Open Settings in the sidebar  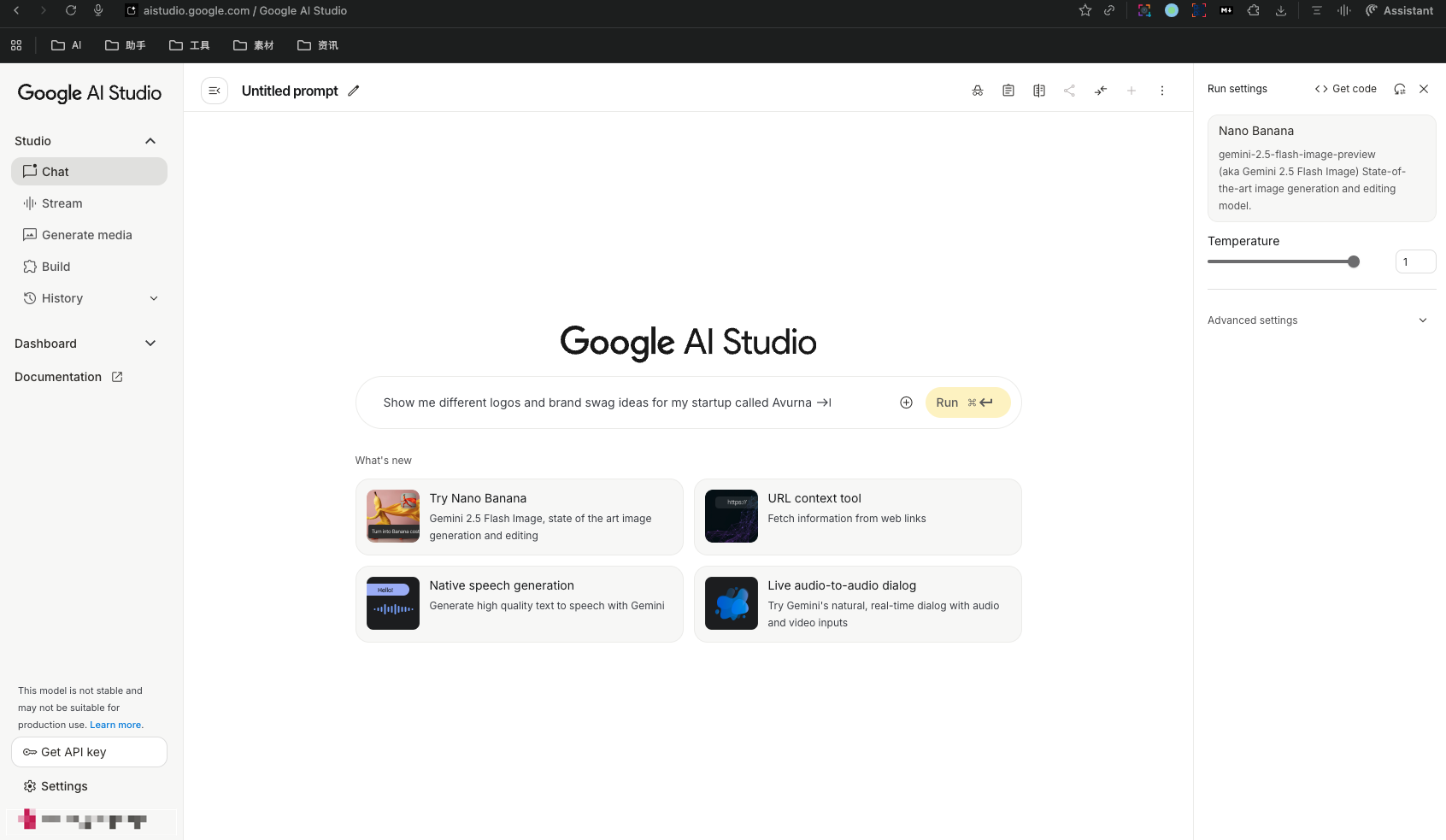56,786
